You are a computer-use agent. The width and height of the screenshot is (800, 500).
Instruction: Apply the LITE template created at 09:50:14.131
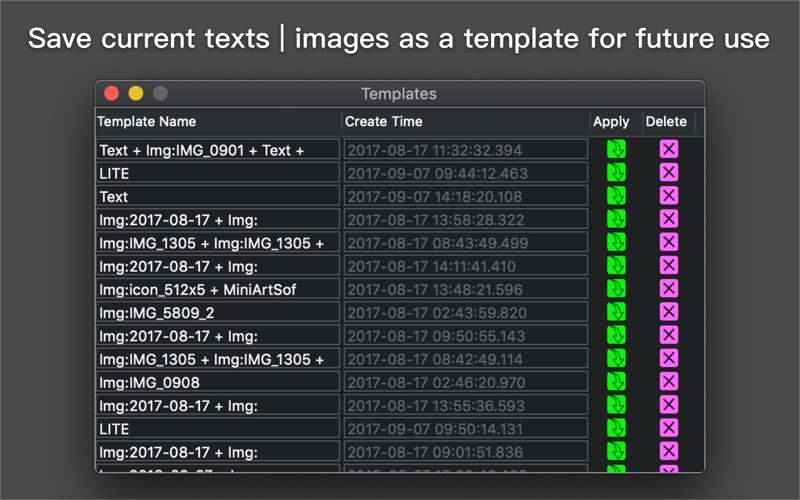pyautogui.click(x=616, y=428)
